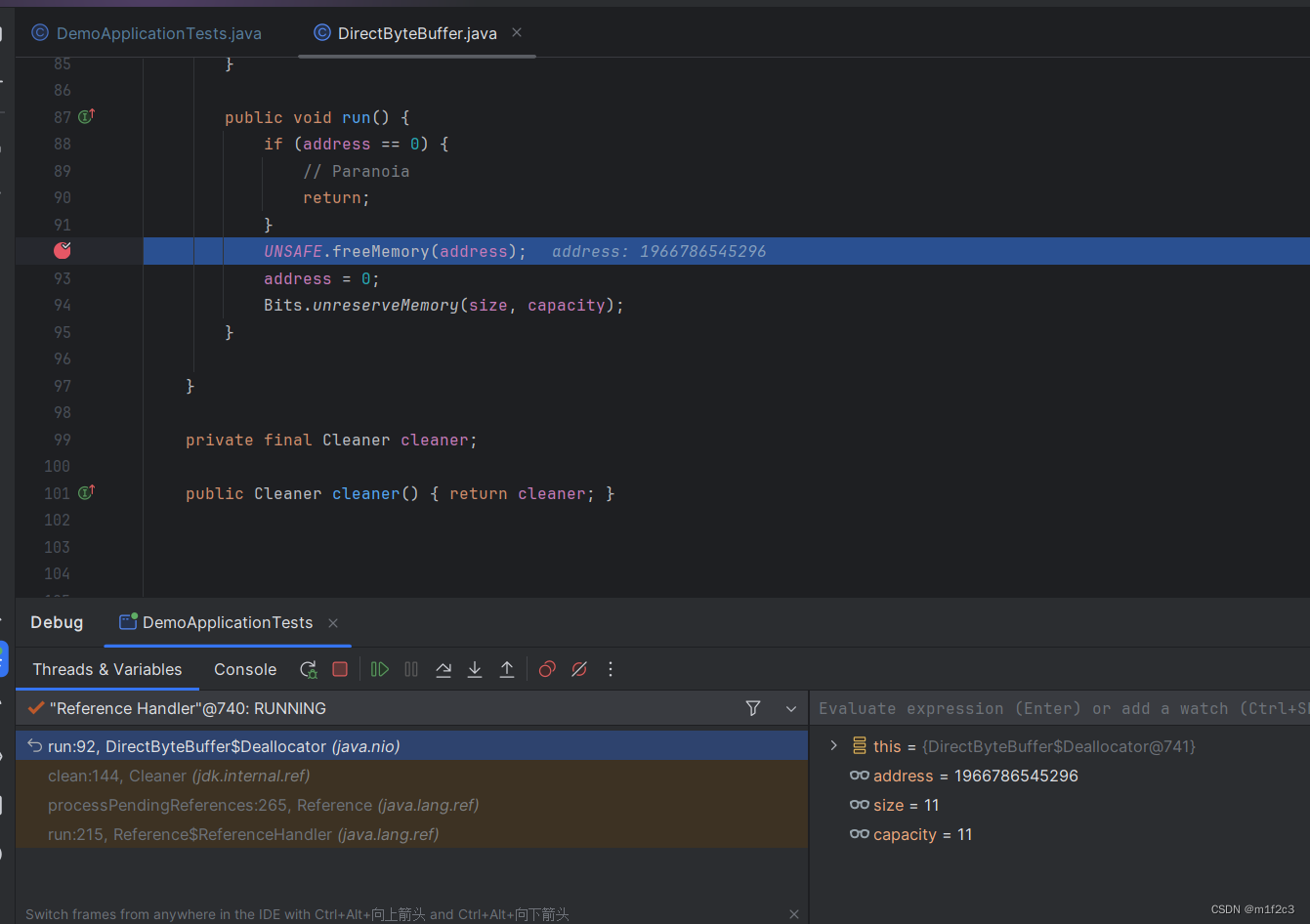
Task: Select frame run:92, DirectByteBuffer$Deallocator
Action: pyautogui.click(x=411, y=746)
